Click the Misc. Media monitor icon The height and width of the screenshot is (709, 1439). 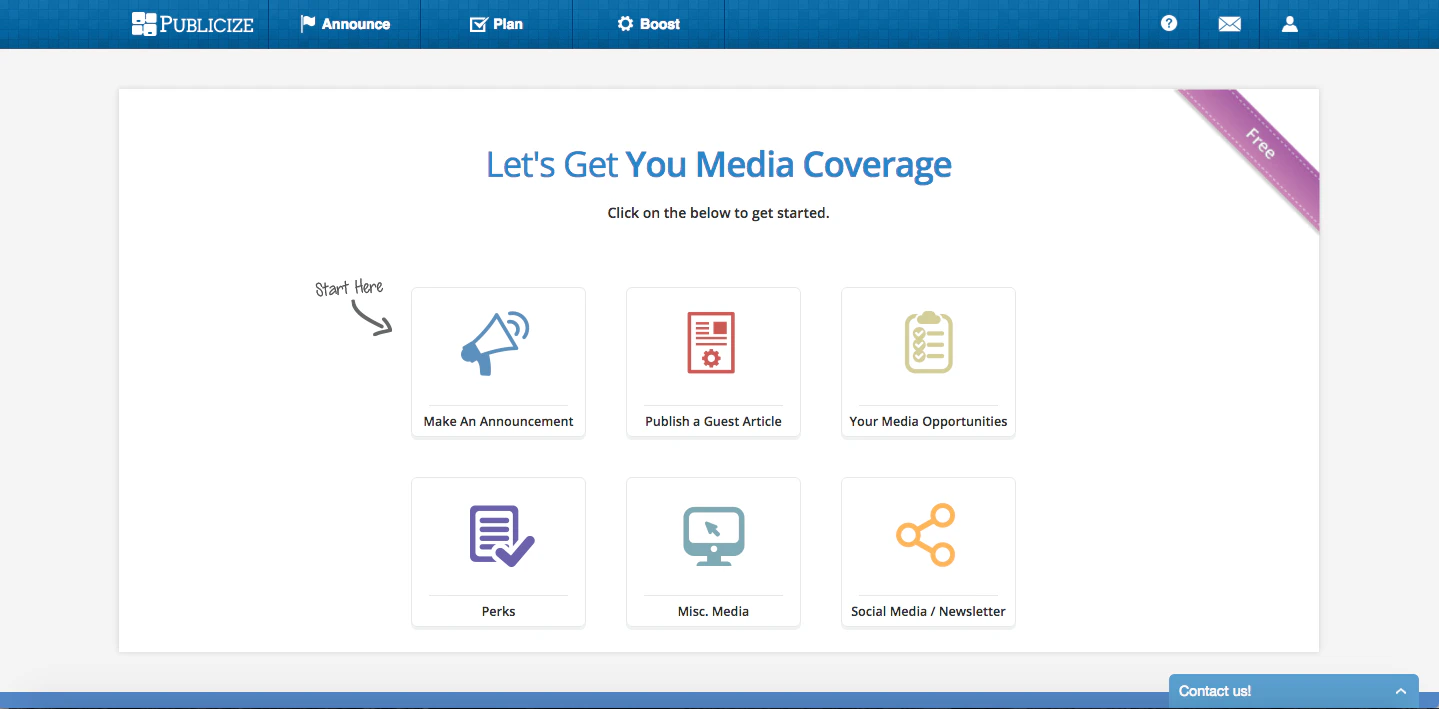point(713,536)
